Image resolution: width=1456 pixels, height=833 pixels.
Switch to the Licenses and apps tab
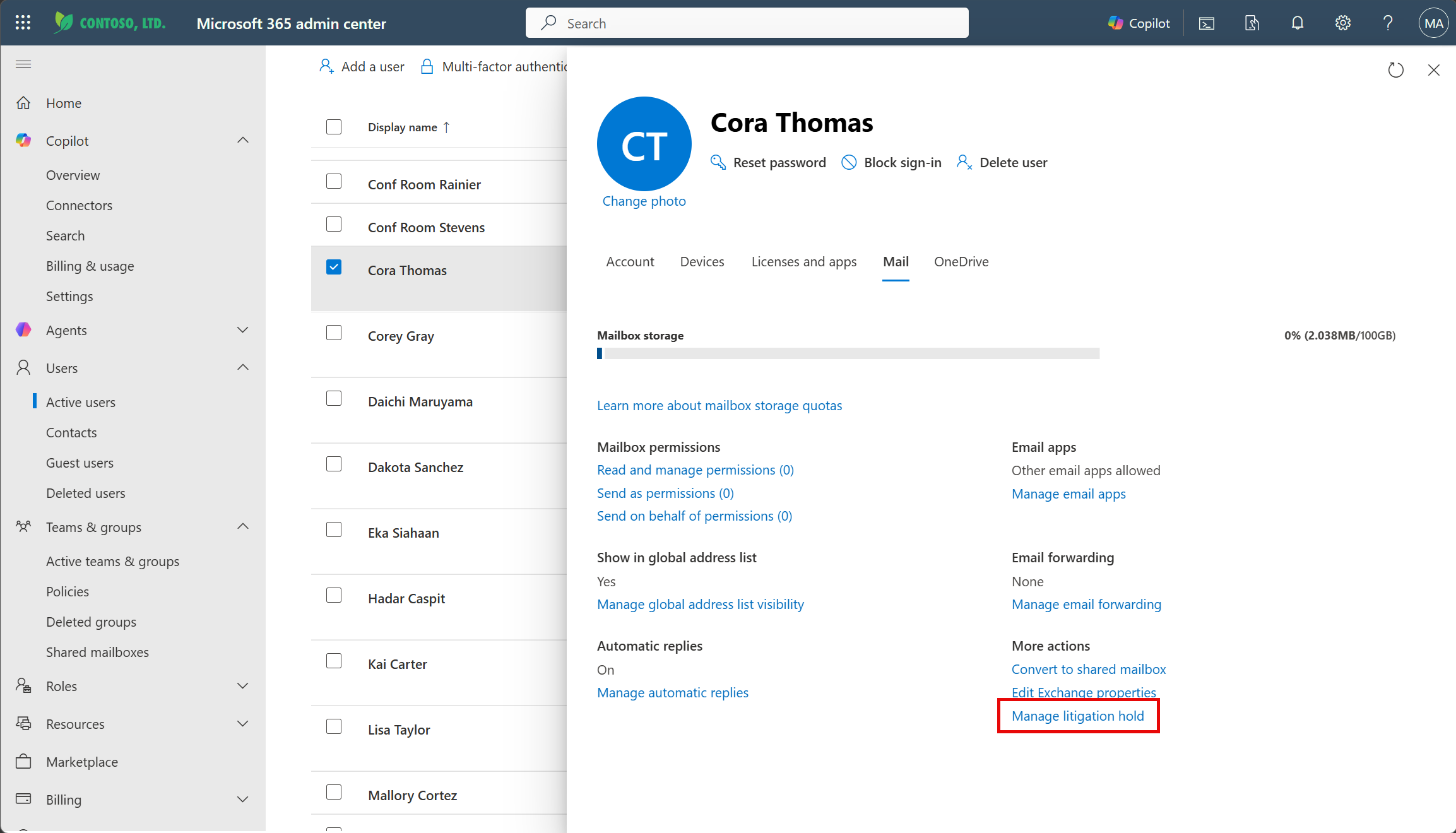[x=803, y=262]
